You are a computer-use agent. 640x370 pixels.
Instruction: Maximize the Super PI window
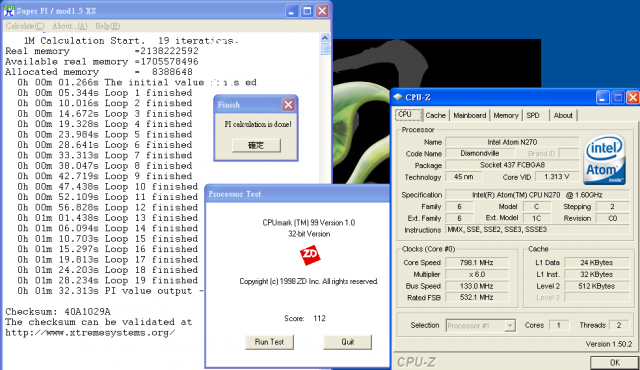[307, 11]
